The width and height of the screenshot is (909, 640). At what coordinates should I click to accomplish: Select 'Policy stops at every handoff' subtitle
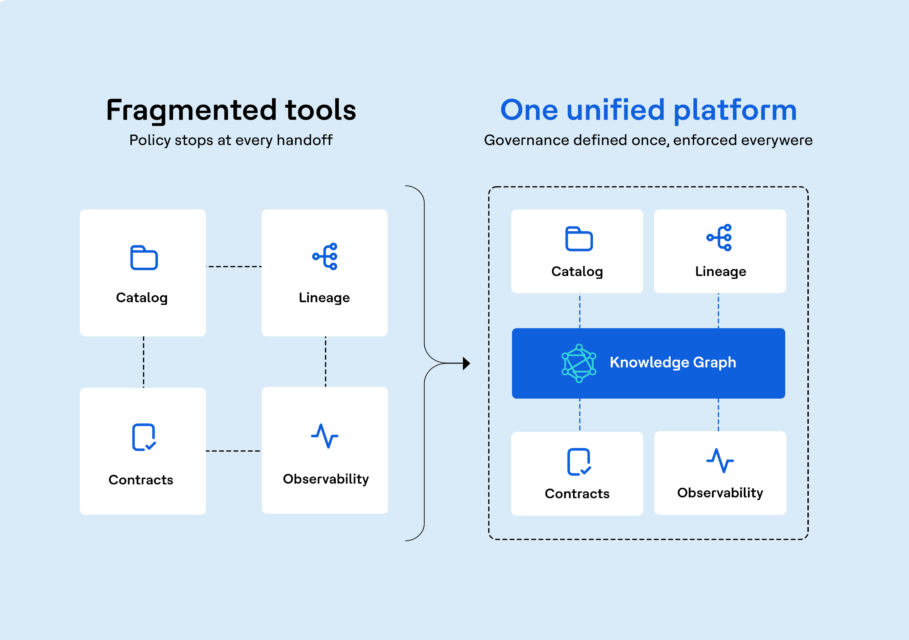[231, 140]
